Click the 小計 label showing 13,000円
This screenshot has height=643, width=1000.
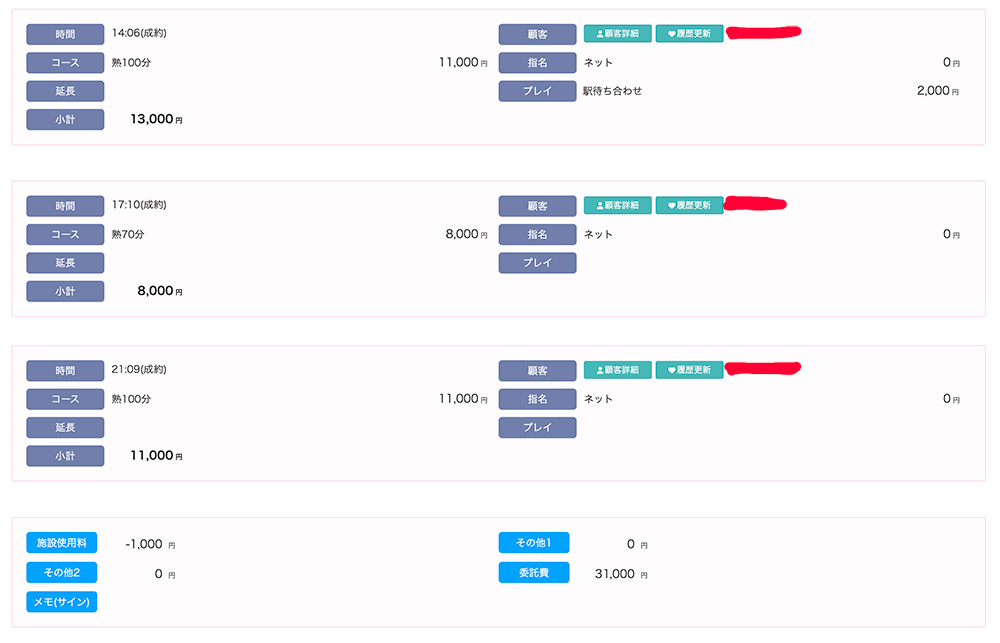(65, 120)
